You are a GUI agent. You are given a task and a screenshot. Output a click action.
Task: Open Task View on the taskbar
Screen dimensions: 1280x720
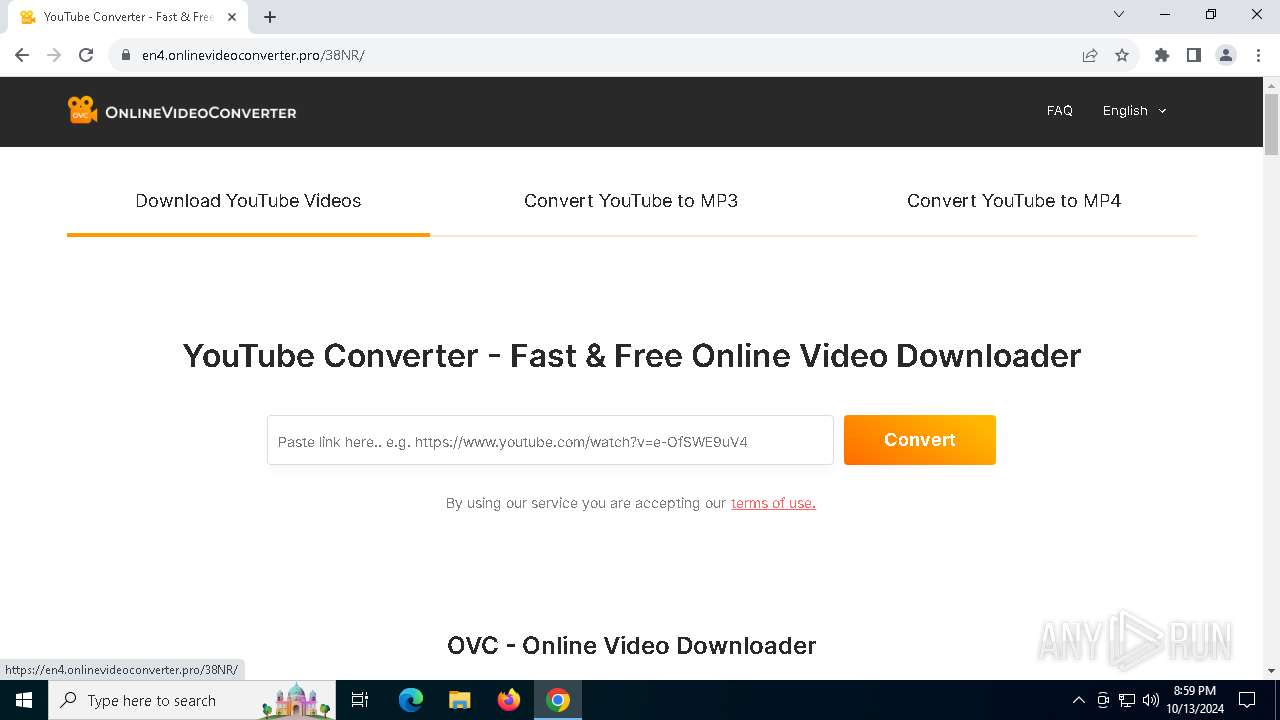361,700
